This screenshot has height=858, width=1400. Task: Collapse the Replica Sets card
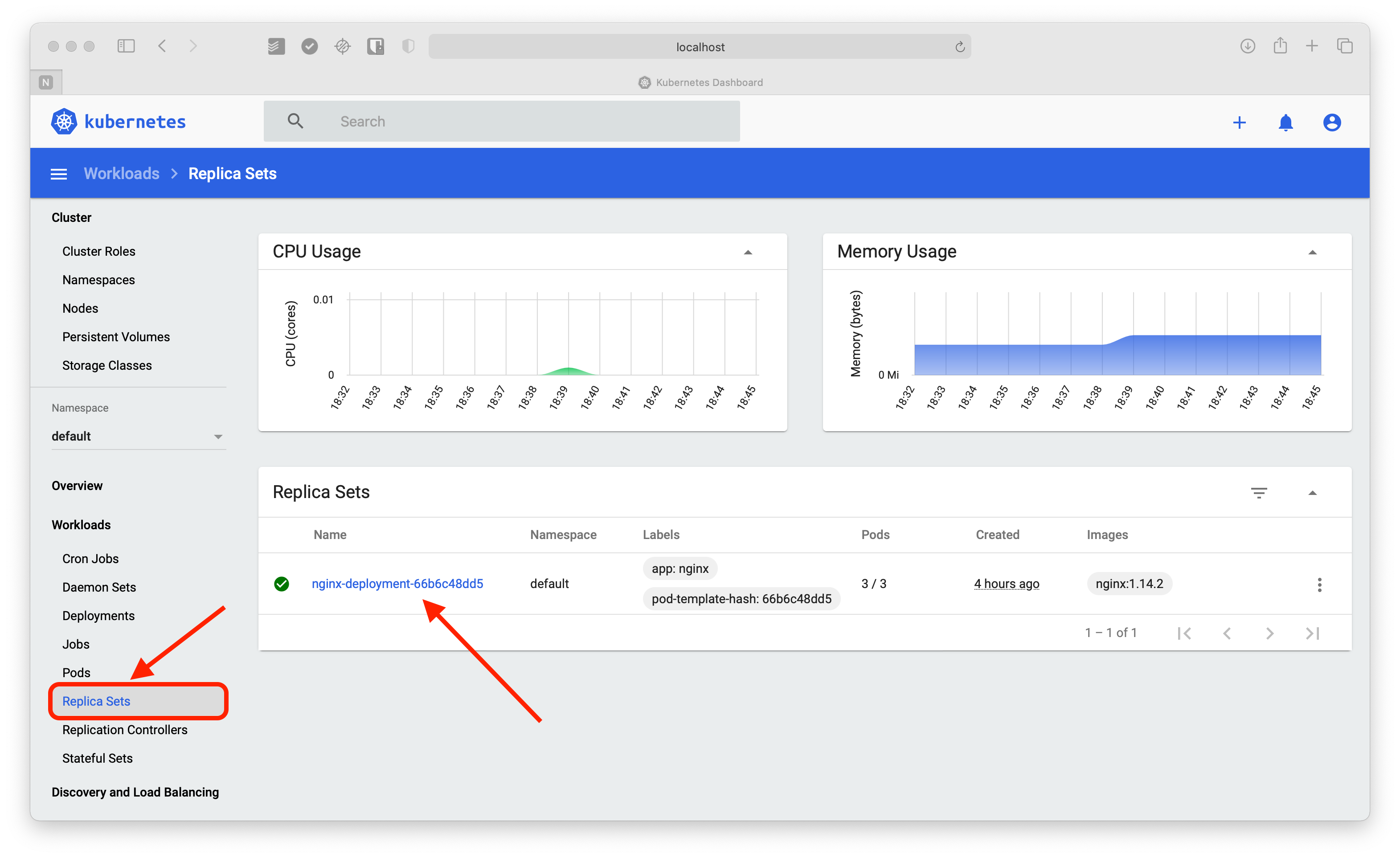click(x=1312, y=493)
